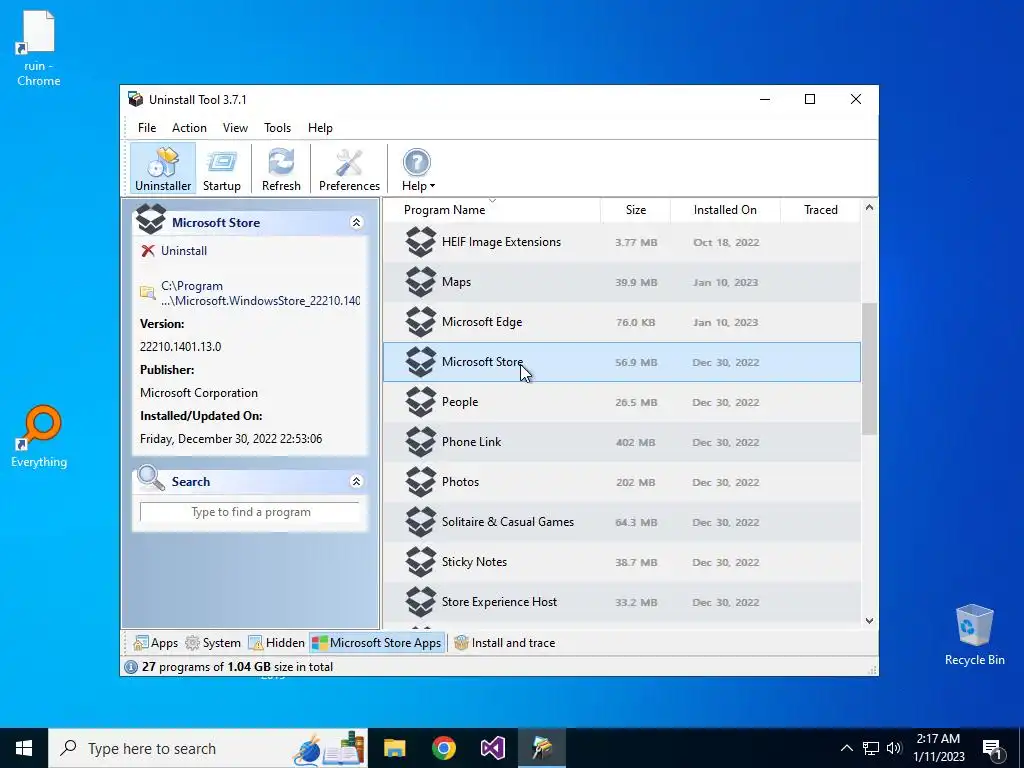
Task: Open the notification center icon
Action: pyautogui.click(x=992, y=748)
